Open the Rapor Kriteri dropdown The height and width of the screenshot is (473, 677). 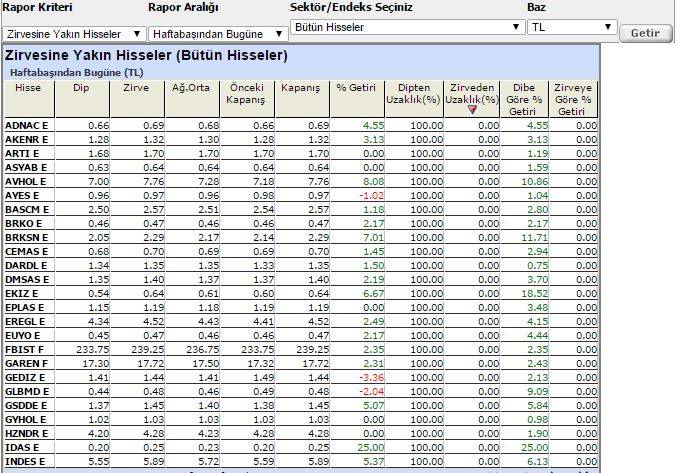[x=72, y=33]
